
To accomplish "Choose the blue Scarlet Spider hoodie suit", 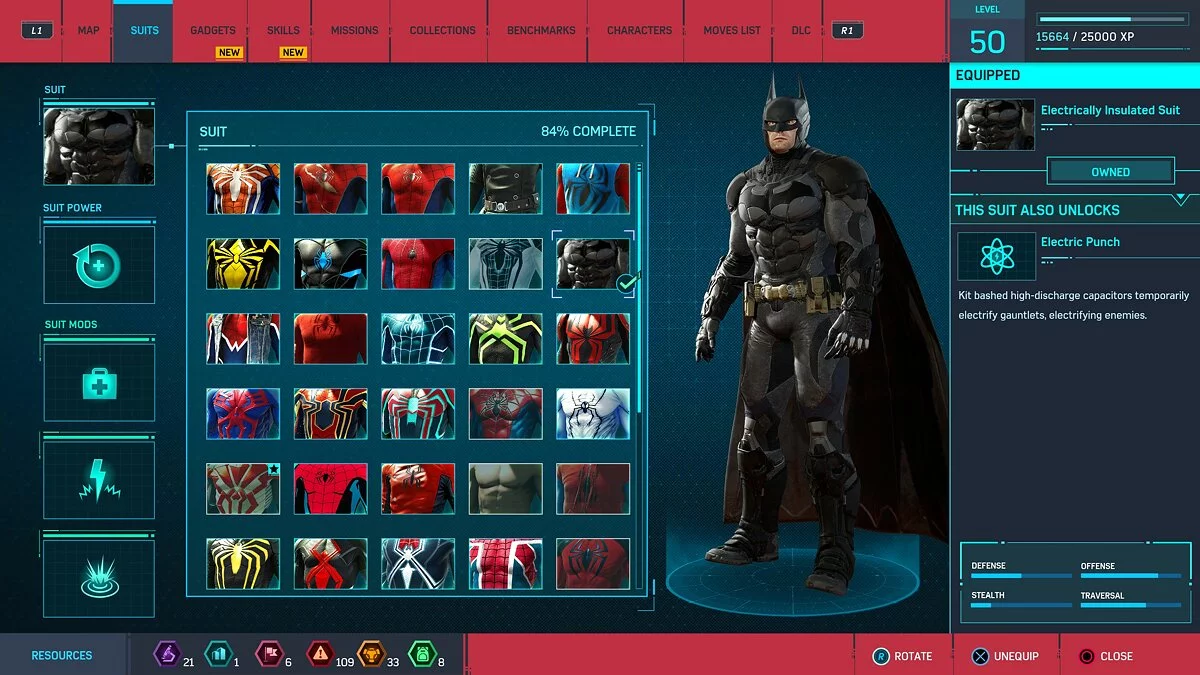I will [x=593, y=189].
